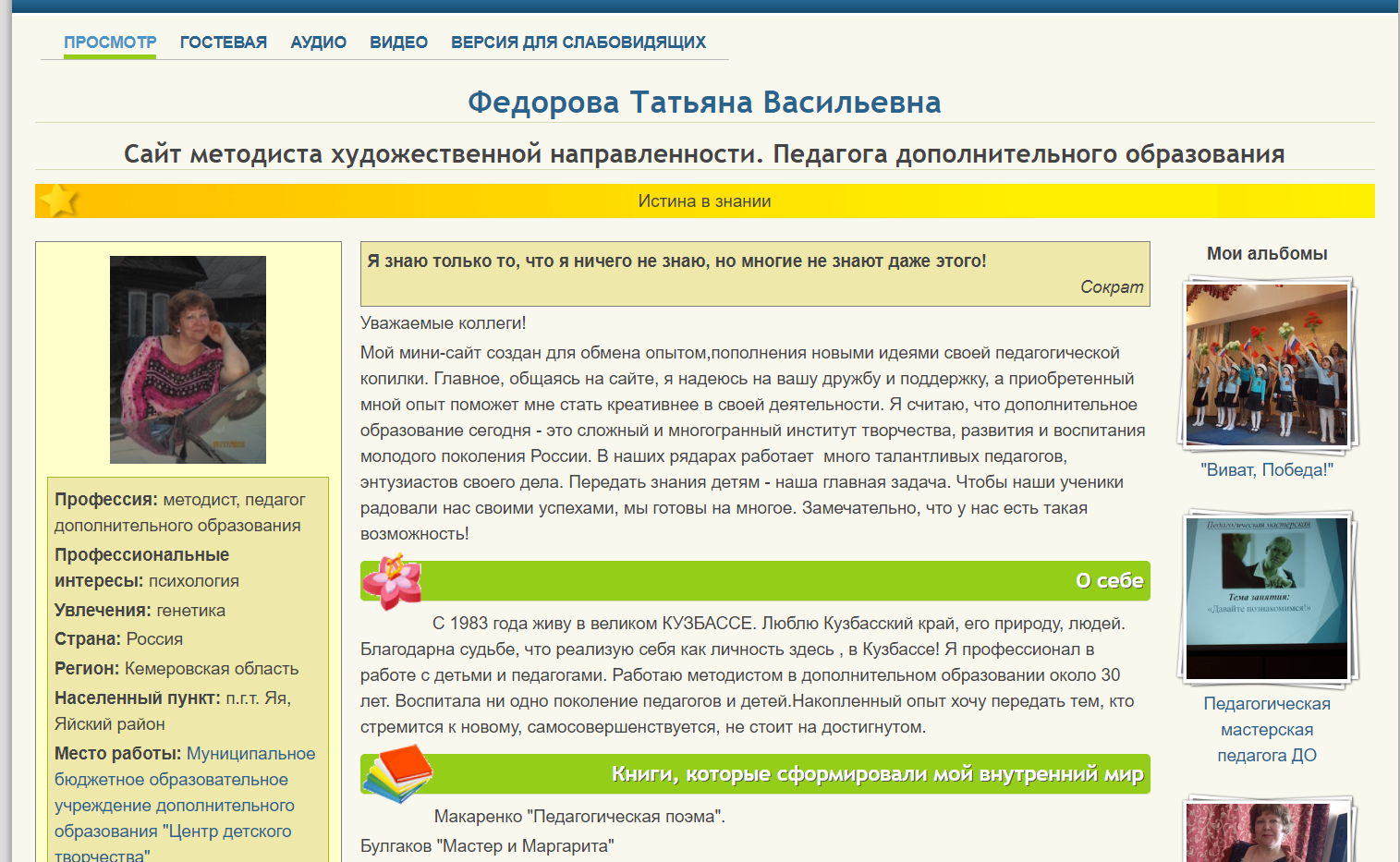Click the pink flower icon beside О себе
Screen dimensions: 1400x862
click(x=392, y=581)
